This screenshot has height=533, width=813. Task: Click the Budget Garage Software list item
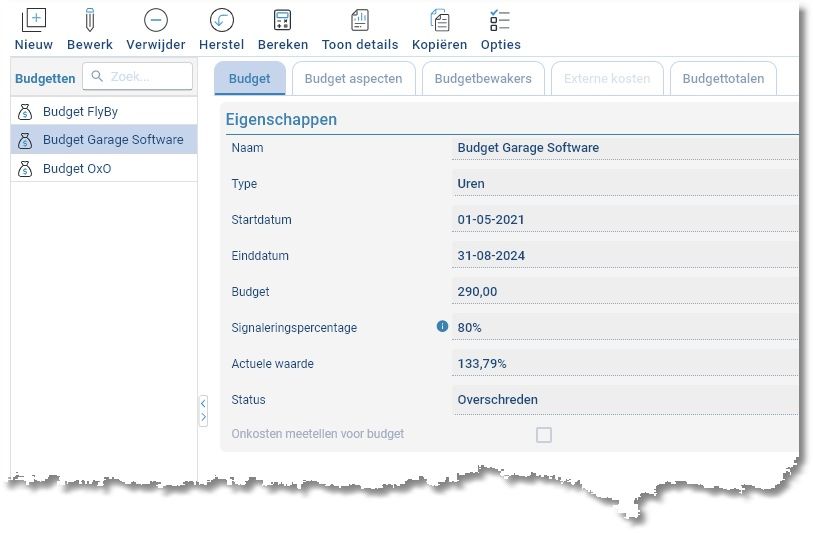[x=113, y=140]
